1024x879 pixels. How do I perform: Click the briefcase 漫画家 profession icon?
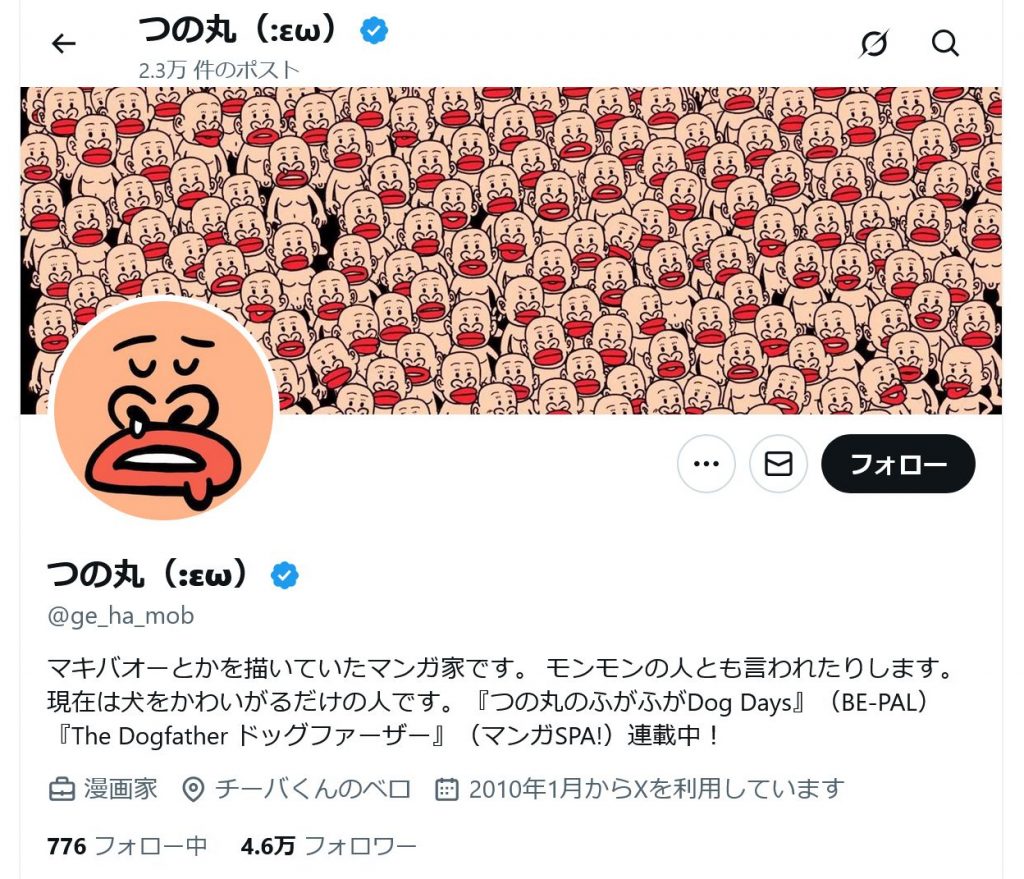click(62, 790)
